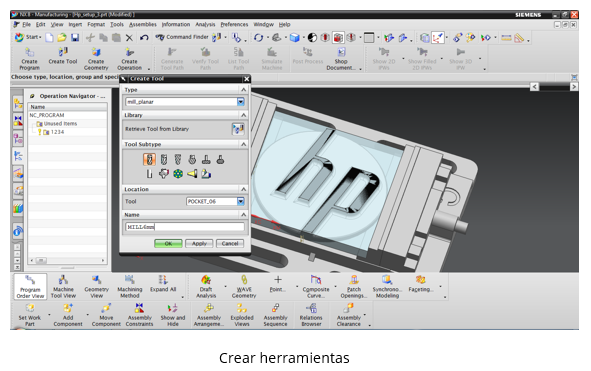Screen dimensions: 591x371
Task: Open the Tools menu
Action: pyautogui.click(x=117, y=25)
